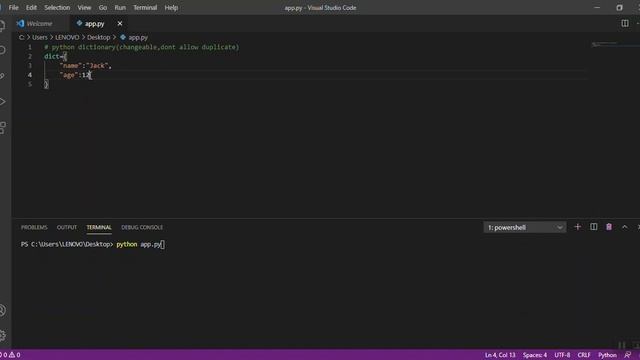
Task: Click the CRLF end-of-line indicator
Action: [584, 355]
